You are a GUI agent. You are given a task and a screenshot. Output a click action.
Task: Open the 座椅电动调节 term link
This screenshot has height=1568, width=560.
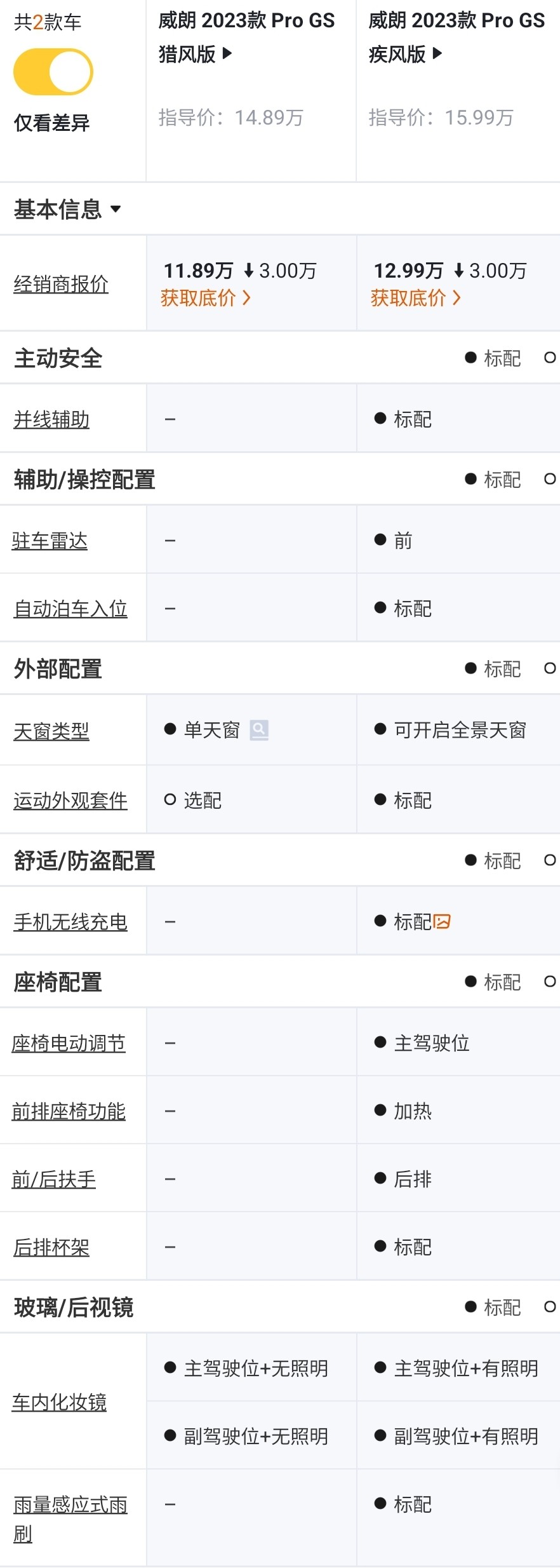pos(69,1043)
